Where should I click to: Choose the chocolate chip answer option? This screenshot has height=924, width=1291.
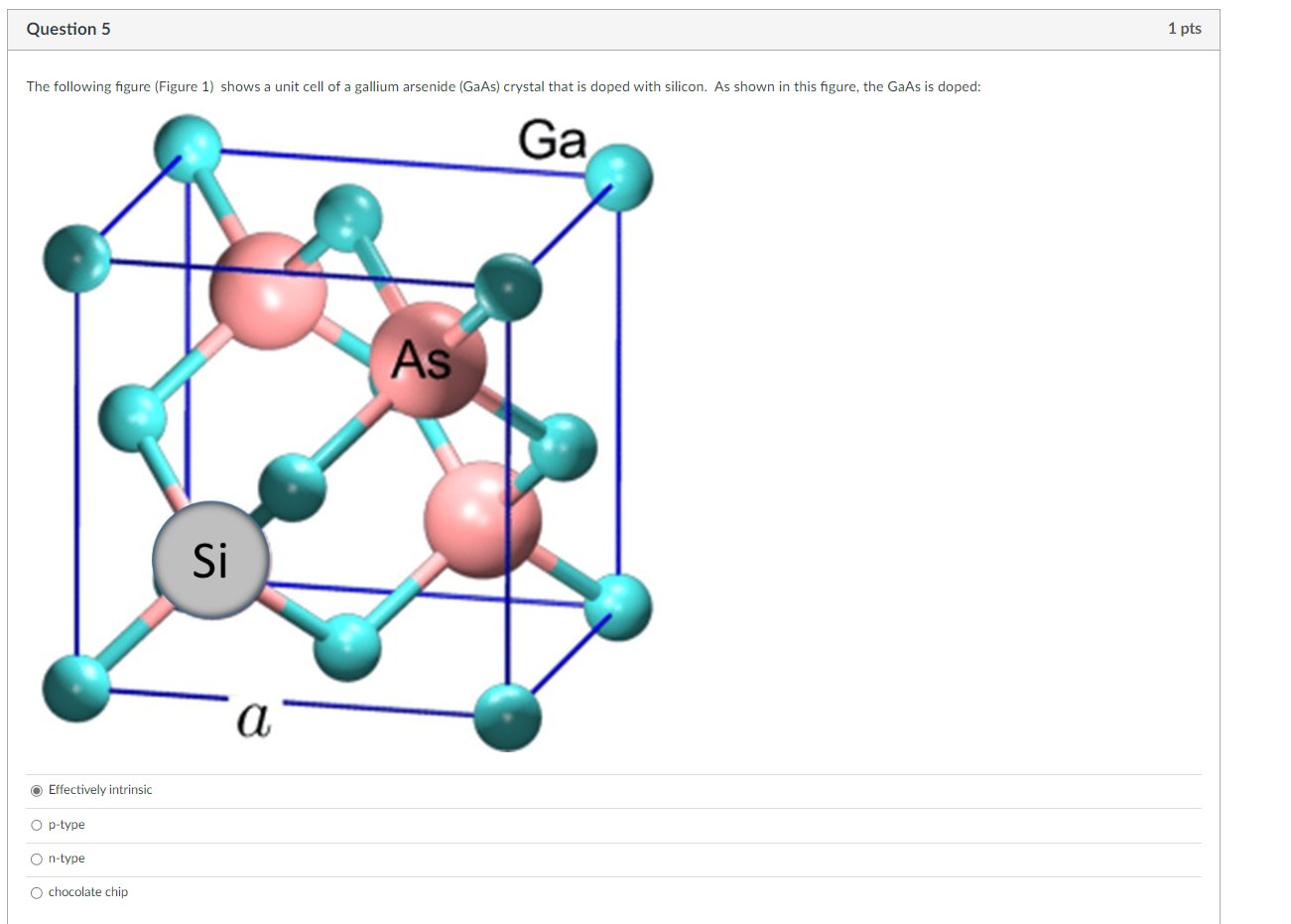pos(37,892)
